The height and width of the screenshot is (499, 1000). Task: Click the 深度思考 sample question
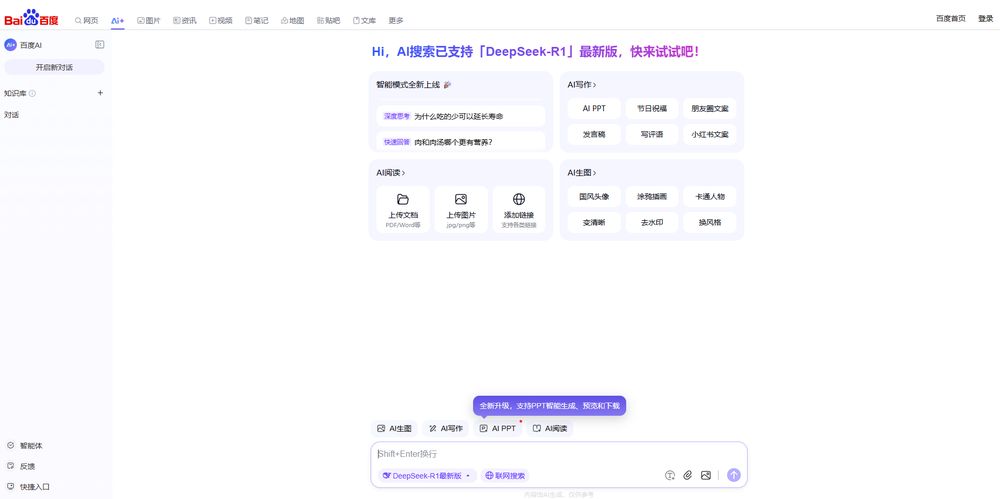[x=460, y=116]
